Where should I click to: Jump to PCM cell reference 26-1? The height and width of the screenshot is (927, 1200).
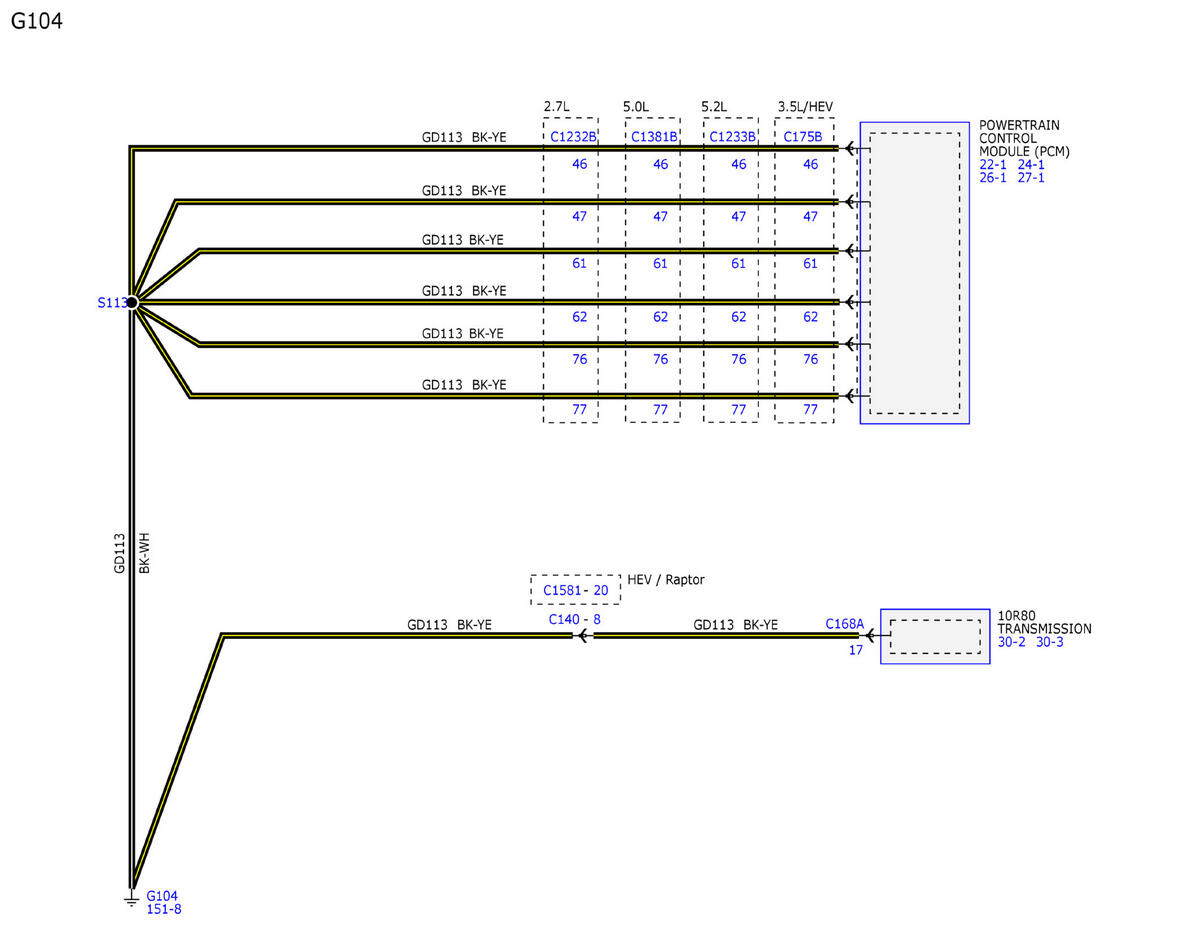pyautogui.click(x=995, y=178)
